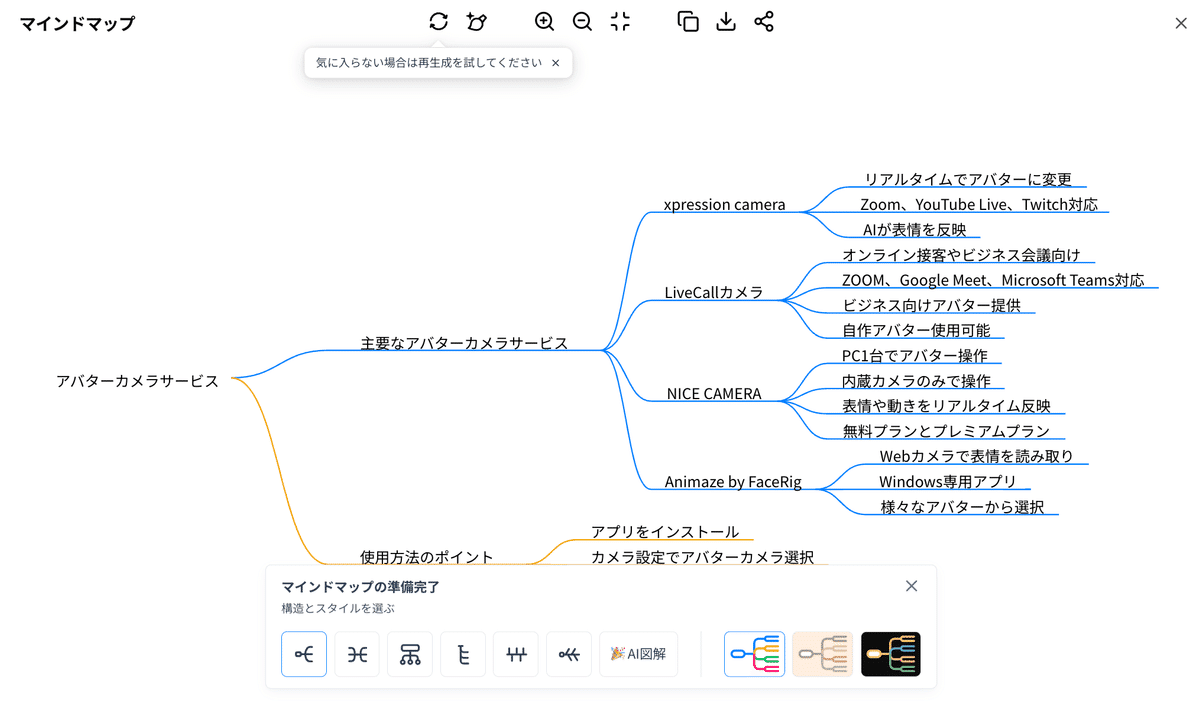This screenshot has width=1200, height=706.
Task: Click the fit-to-screen collapse icon
Action: 620,21
